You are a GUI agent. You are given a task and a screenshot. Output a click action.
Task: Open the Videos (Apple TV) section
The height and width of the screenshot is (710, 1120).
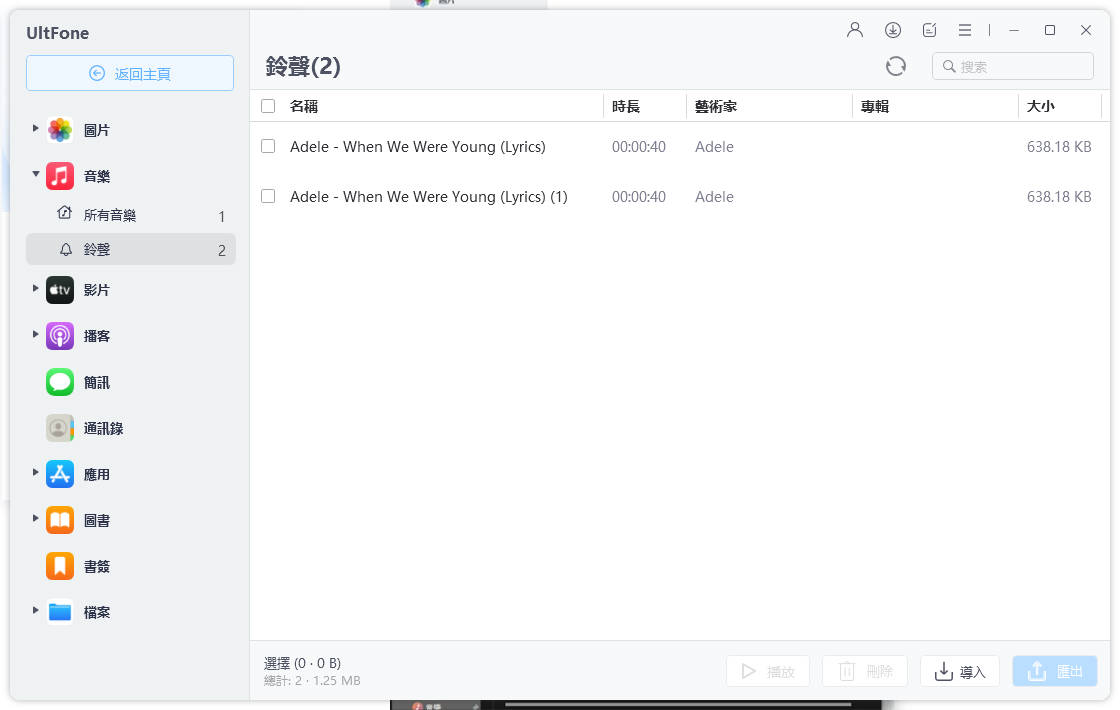point(97,289)
